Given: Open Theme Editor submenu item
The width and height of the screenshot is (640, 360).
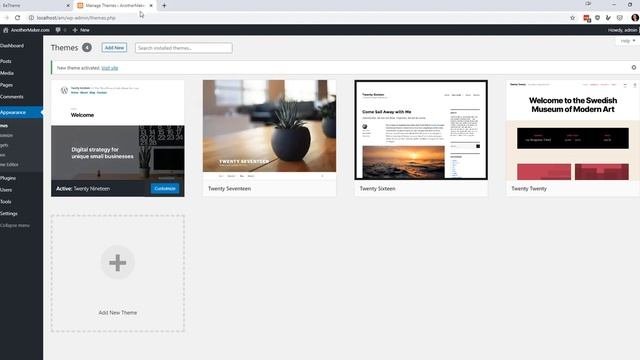Looking at the screenshot, I should click(9, 164).
